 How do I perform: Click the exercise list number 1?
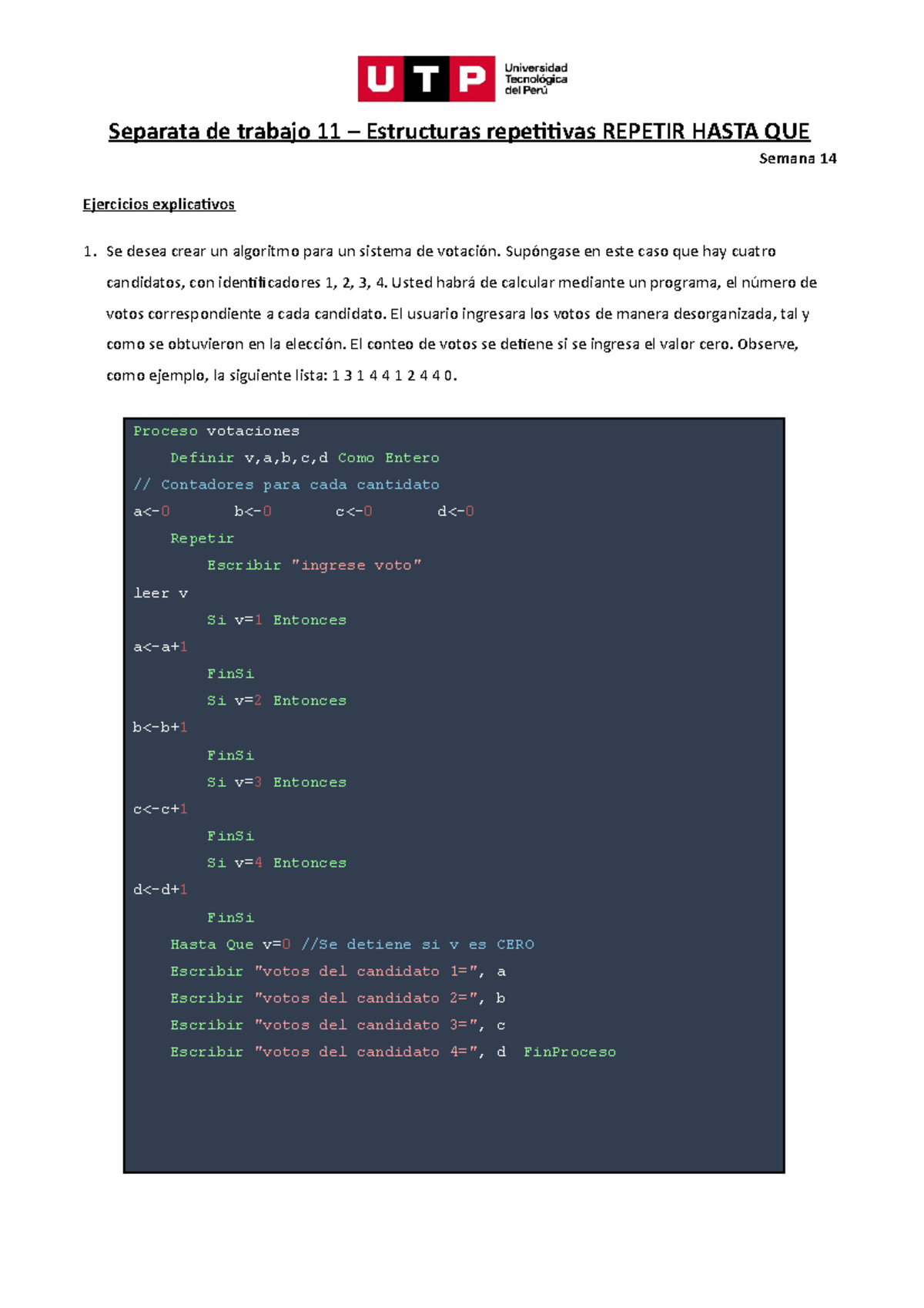tap(90, 252)
